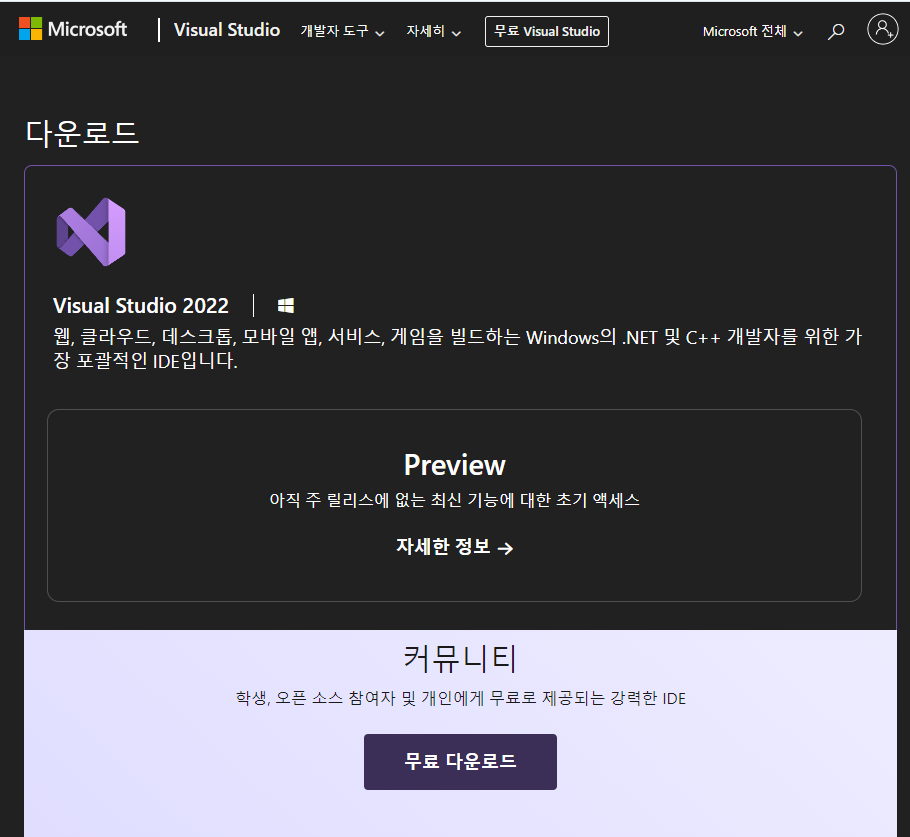Click the 무료 다운로드 community button
This screenshot has width=910, height=837.
coord(460,762)
